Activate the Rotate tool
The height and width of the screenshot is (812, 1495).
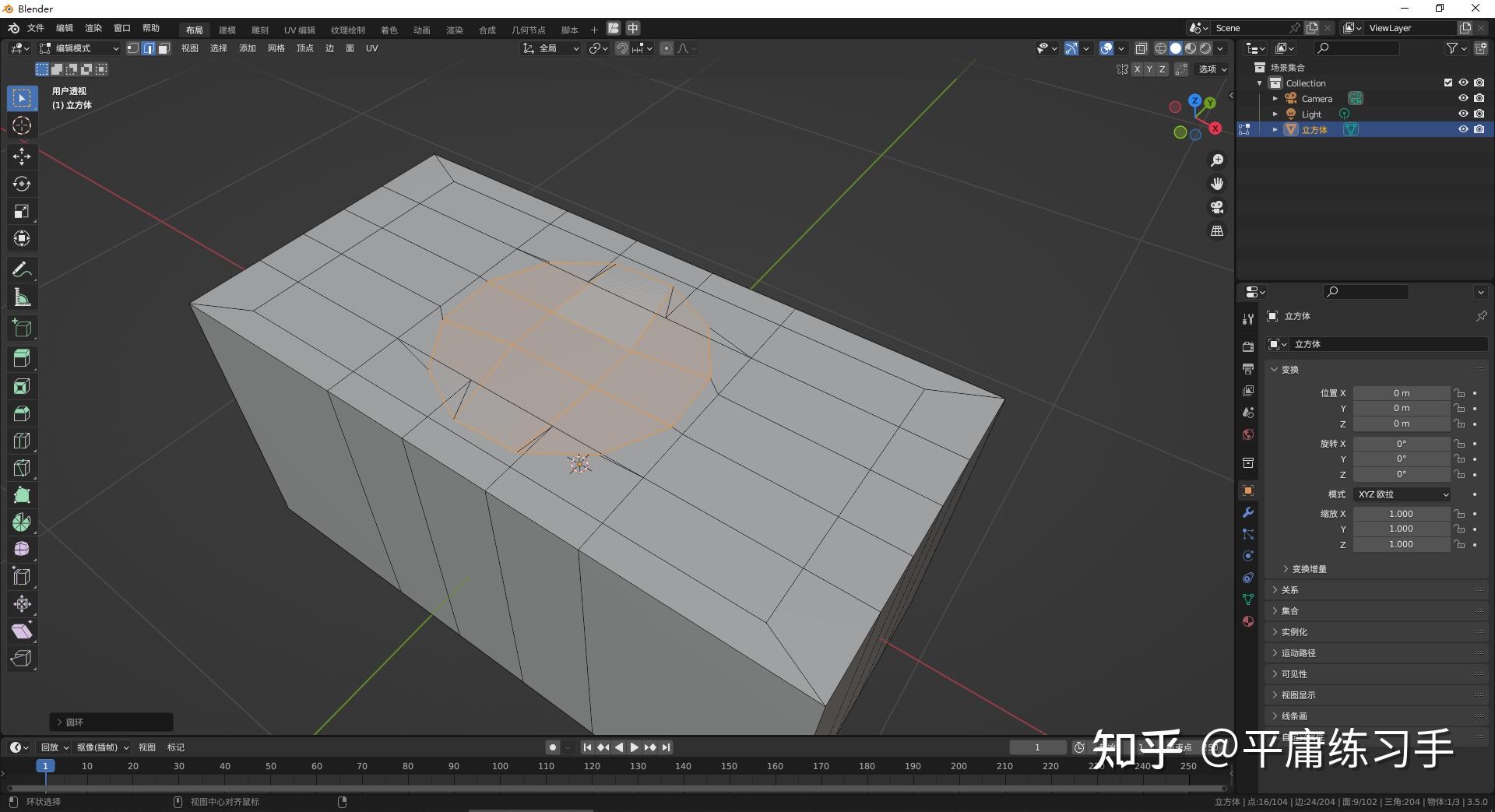22,184
